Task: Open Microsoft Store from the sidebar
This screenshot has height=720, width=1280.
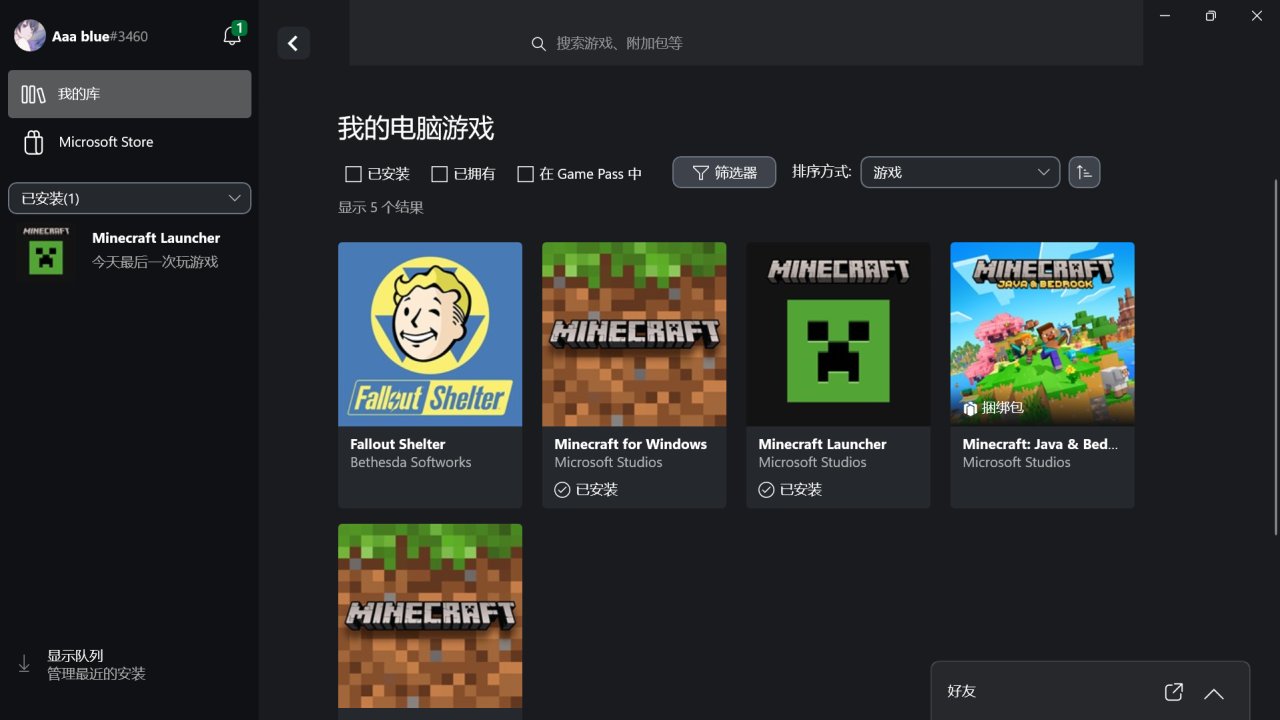Action: click(130, 142)
